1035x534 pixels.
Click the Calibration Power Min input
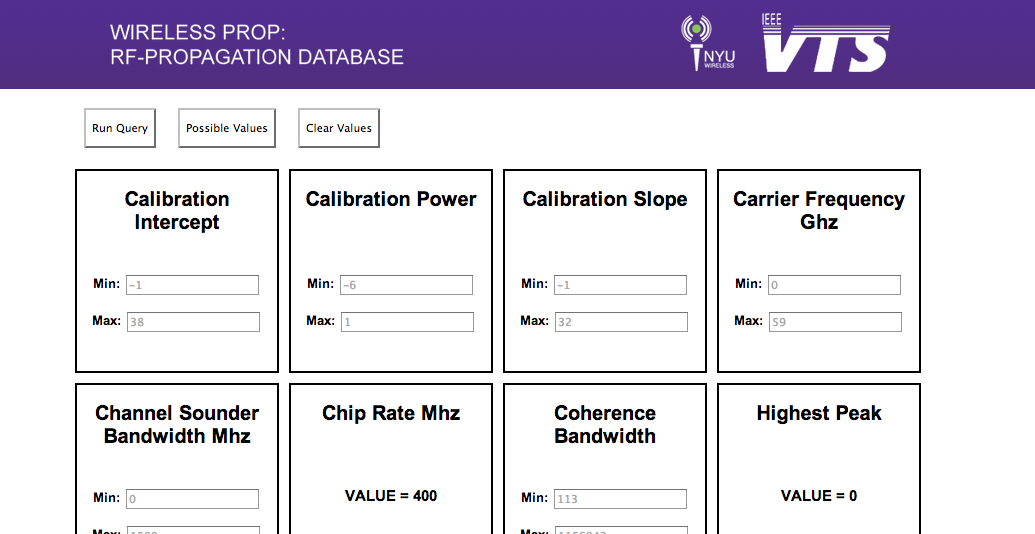pos(406,285)
